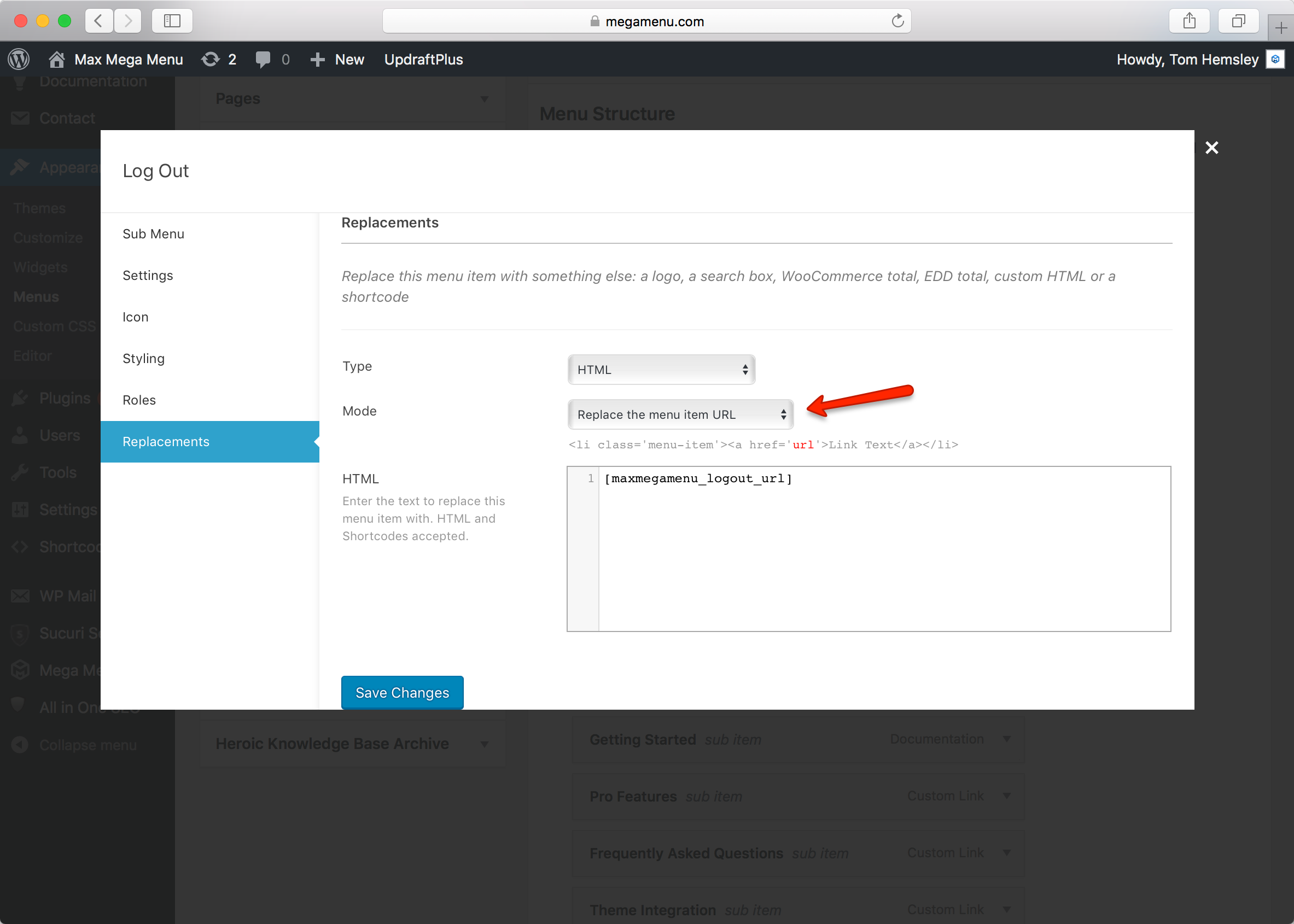Click the Safari share icon
This screenshot has height=924, width=1294.
point(1189,21)
